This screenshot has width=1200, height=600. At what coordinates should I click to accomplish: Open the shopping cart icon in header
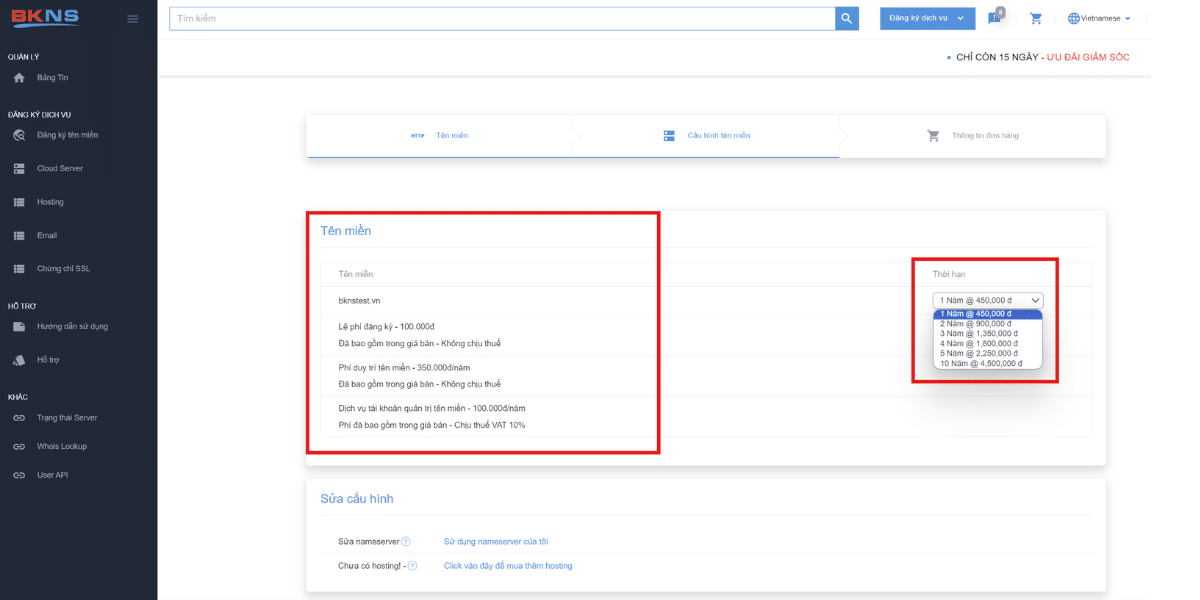pyautogui.click(x=1036, y=19)
